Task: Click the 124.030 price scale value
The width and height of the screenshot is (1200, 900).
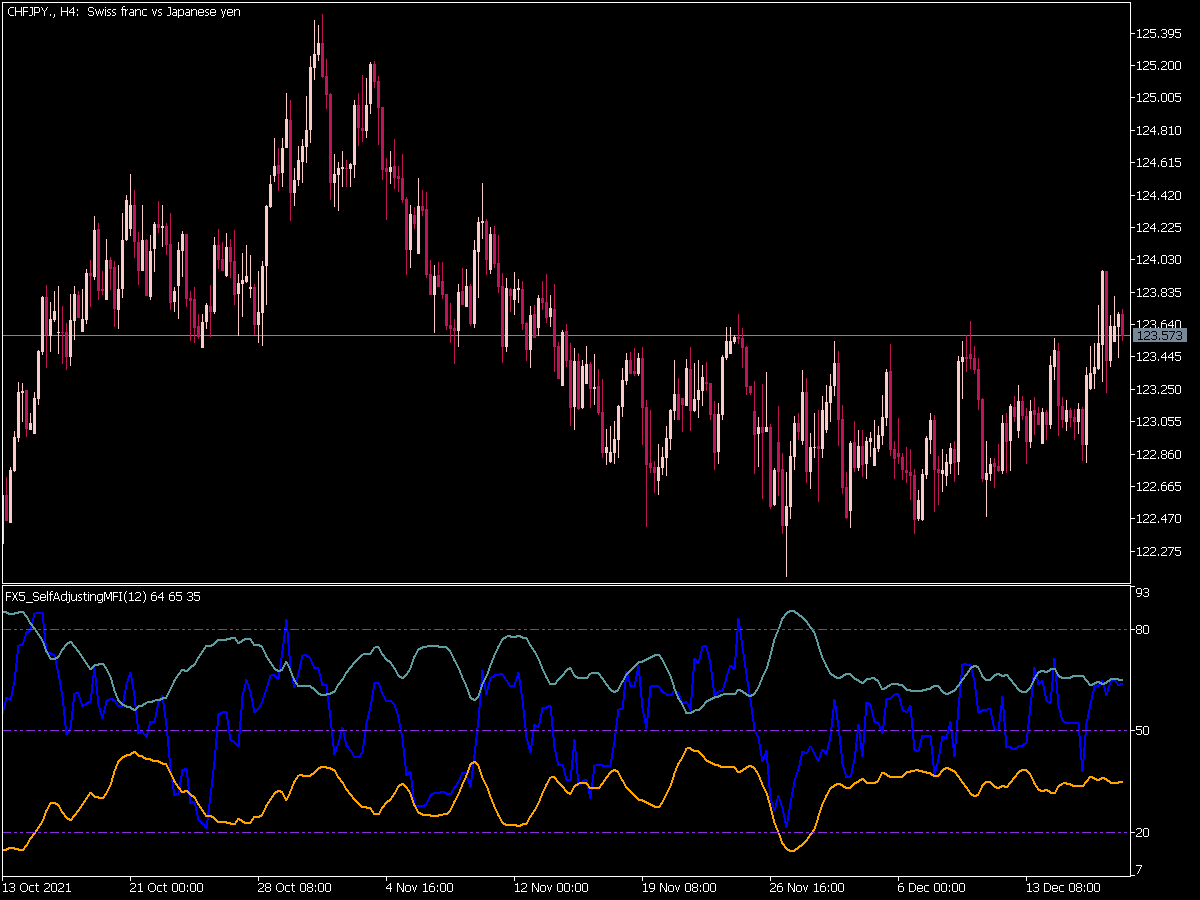Action: coord(1159,260)
